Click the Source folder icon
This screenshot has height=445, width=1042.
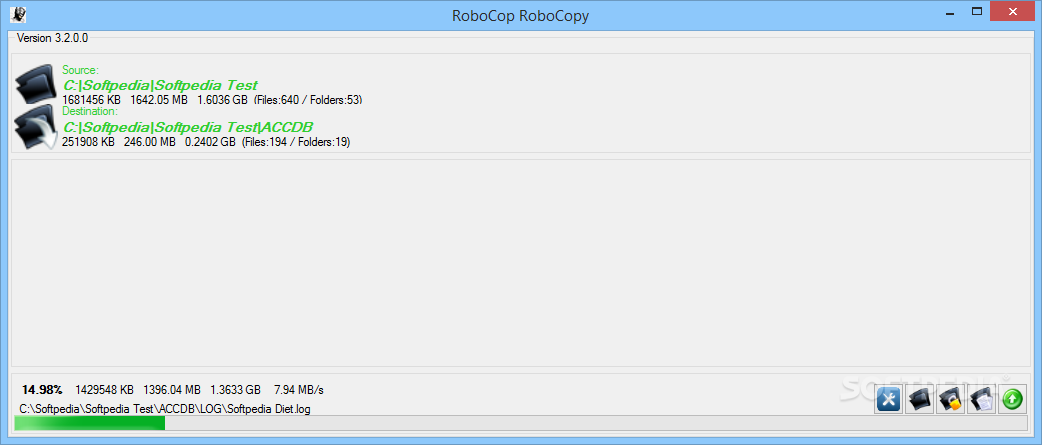(x=36, y=84)
